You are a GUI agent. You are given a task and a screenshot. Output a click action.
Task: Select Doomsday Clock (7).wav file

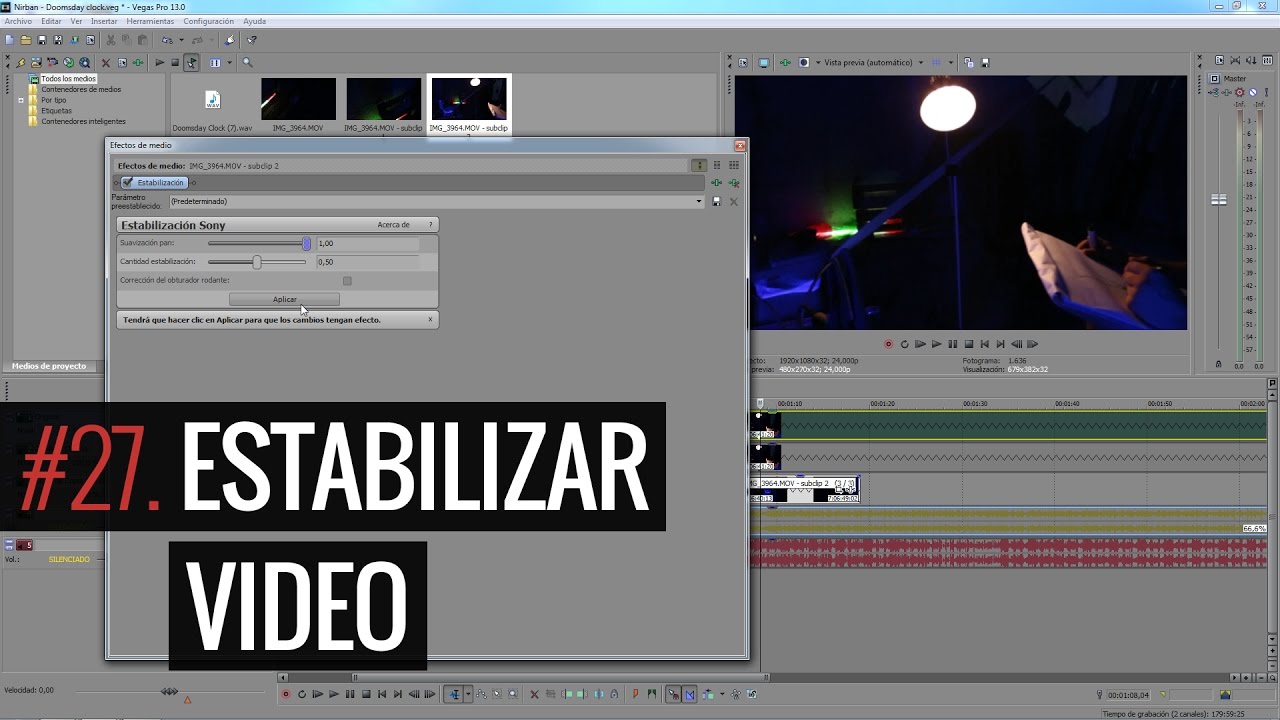(x=212, y=106)
